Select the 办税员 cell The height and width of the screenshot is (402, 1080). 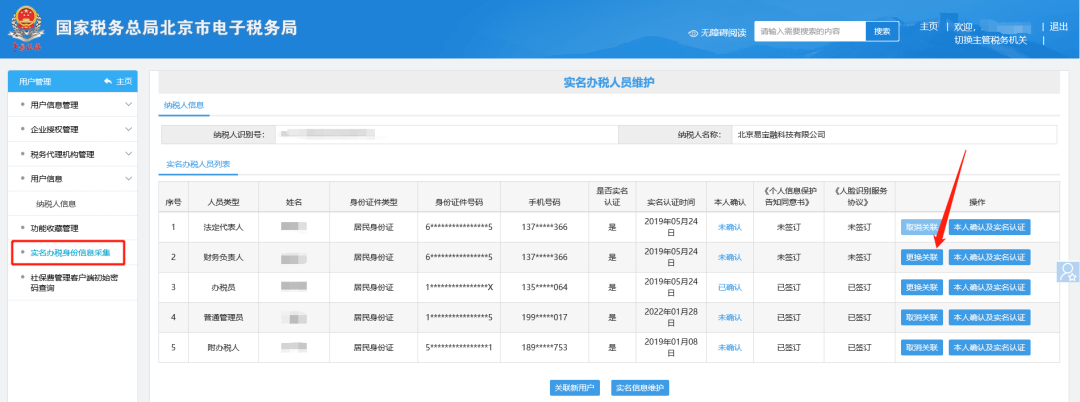click(224, 287)
